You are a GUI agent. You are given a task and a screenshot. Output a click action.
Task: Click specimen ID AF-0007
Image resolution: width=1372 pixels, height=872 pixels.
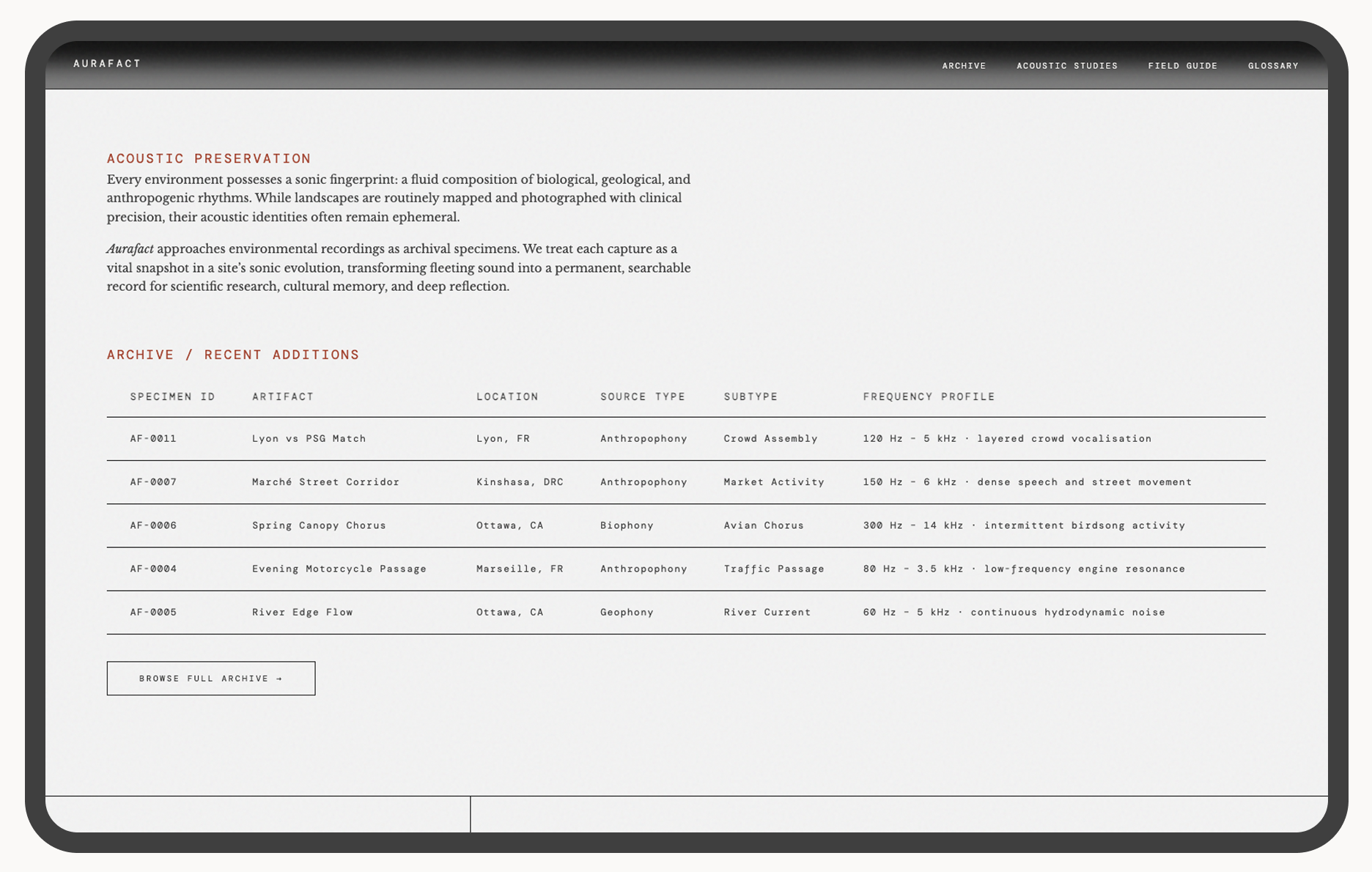point(153,481)
